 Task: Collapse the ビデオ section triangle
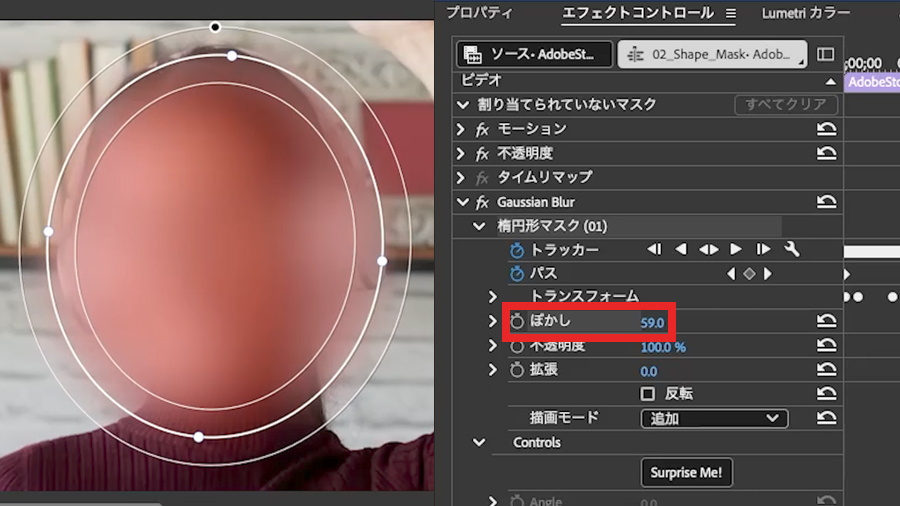(831, 81)
